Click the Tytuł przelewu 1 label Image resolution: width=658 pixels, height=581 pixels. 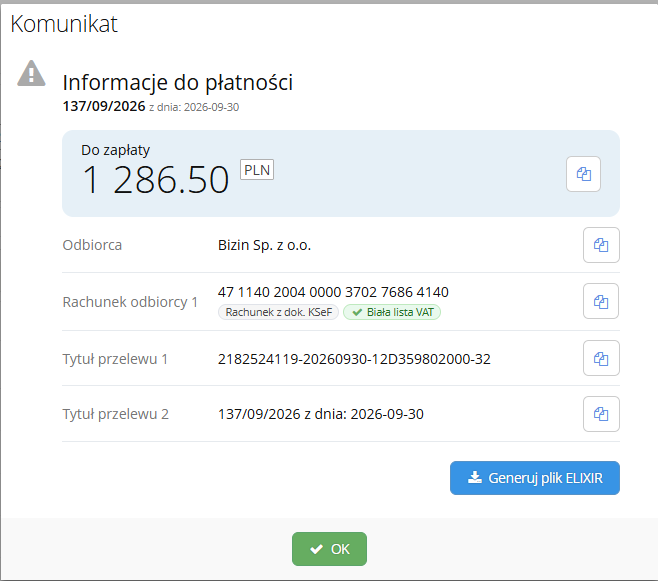tap(115, 359)
